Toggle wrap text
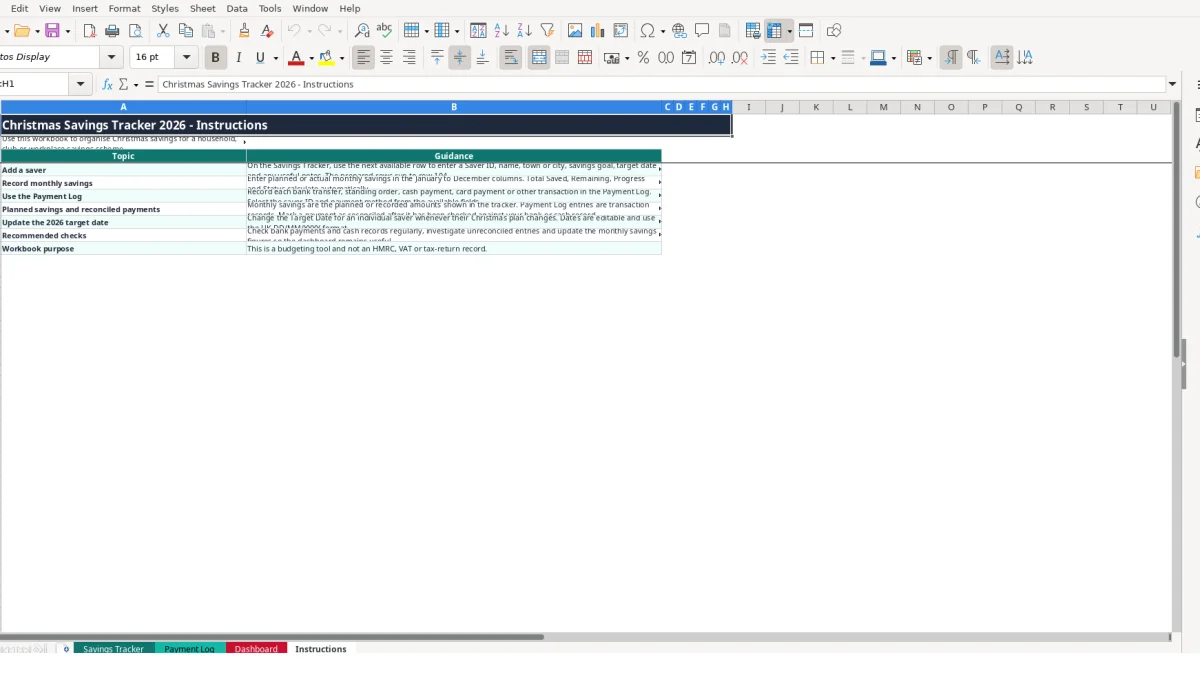The height and width of the screenshot is (675, 1200). tap(511, 58)
